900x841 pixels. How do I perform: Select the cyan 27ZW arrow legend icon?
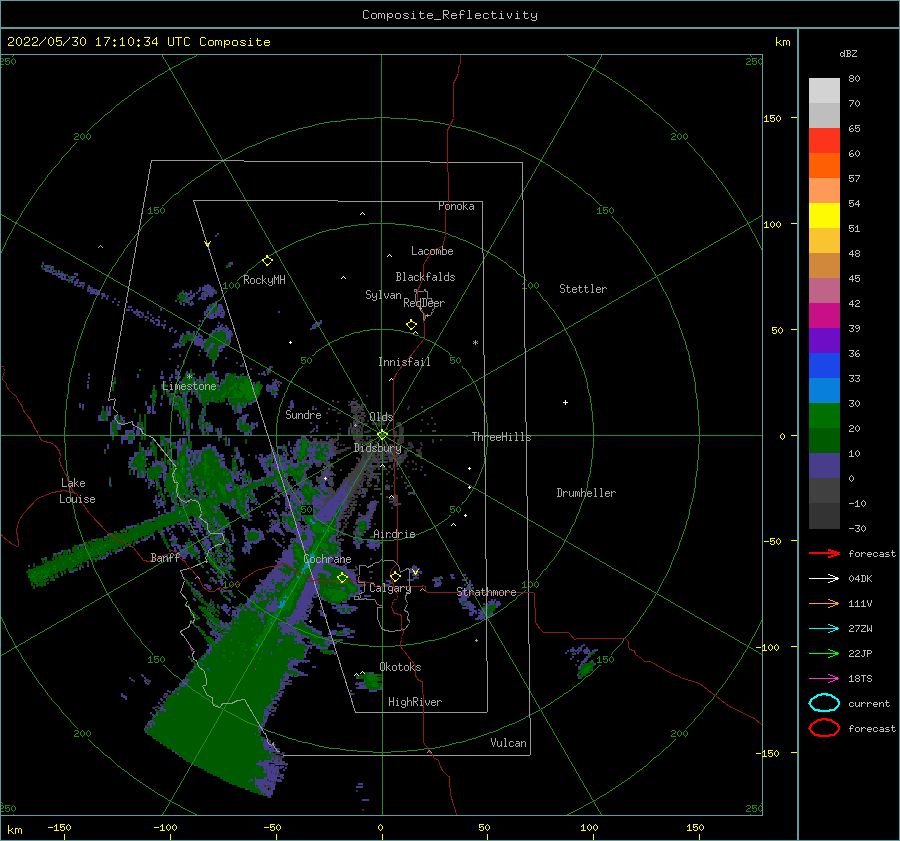[x=824, y=629]
